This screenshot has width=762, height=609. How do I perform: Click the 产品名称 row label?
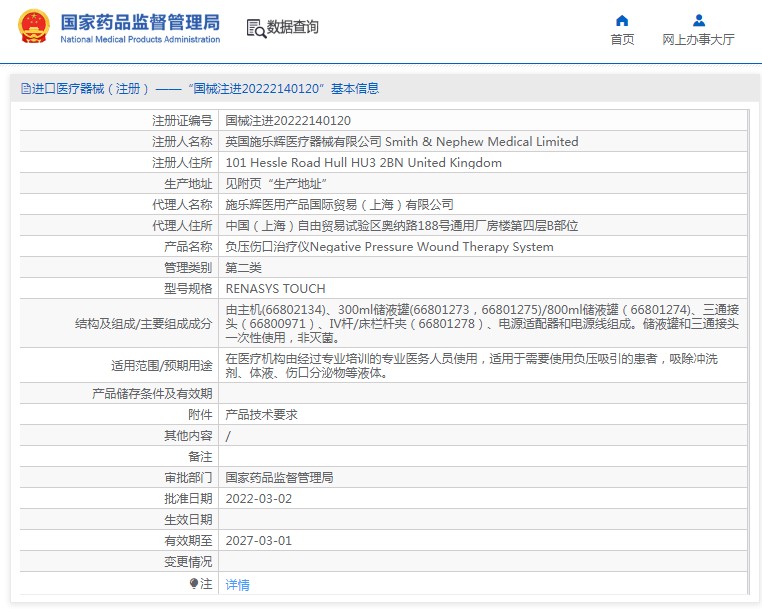[x=188, y=247]
